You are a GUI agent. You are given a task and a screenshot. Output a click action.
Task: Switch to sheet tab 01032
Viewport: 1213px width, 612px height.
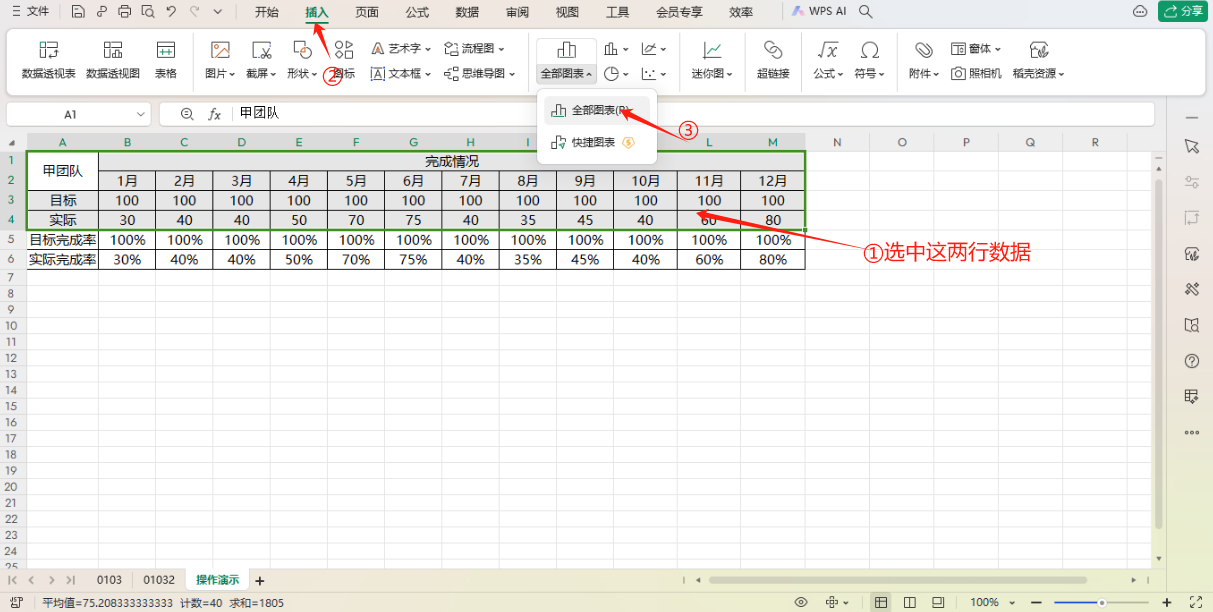point(159,580)
